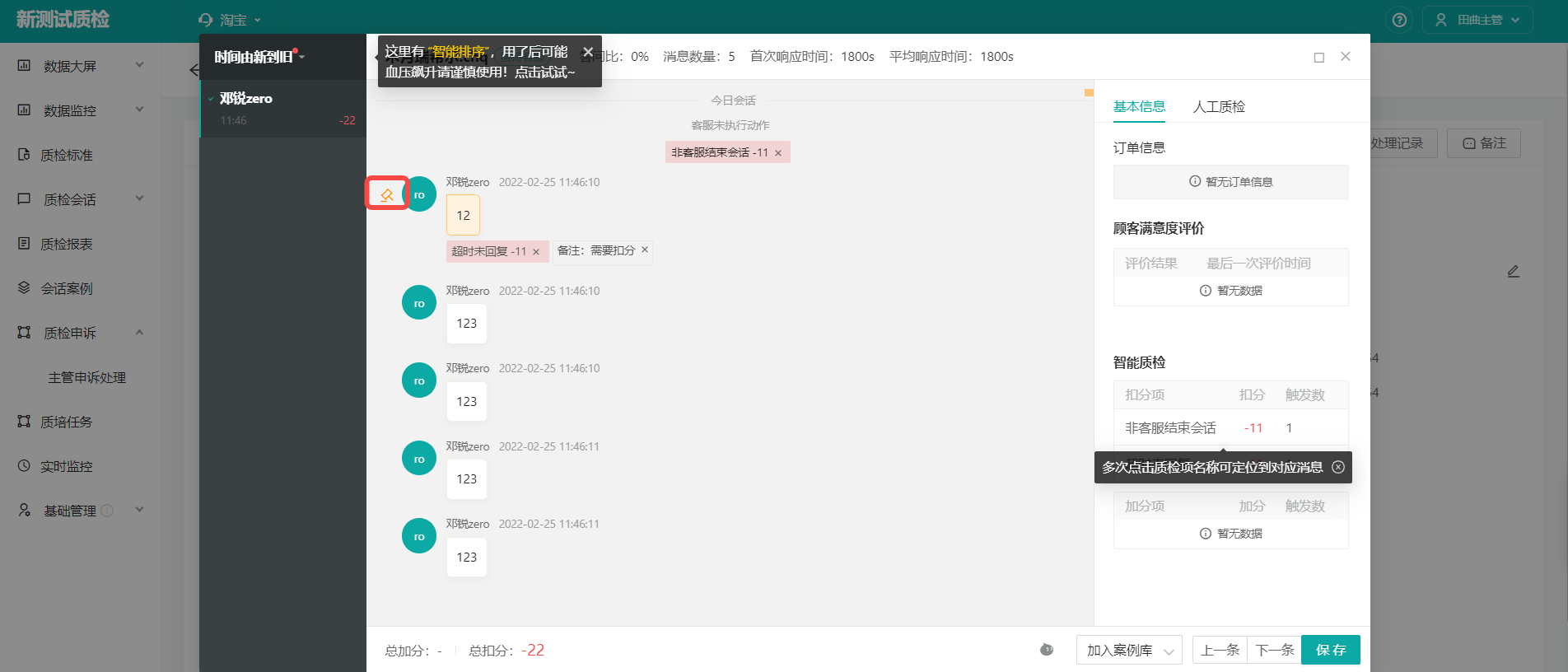Open the help question mark icon
Screen dimensions: 1568x672
point(1399,20)
